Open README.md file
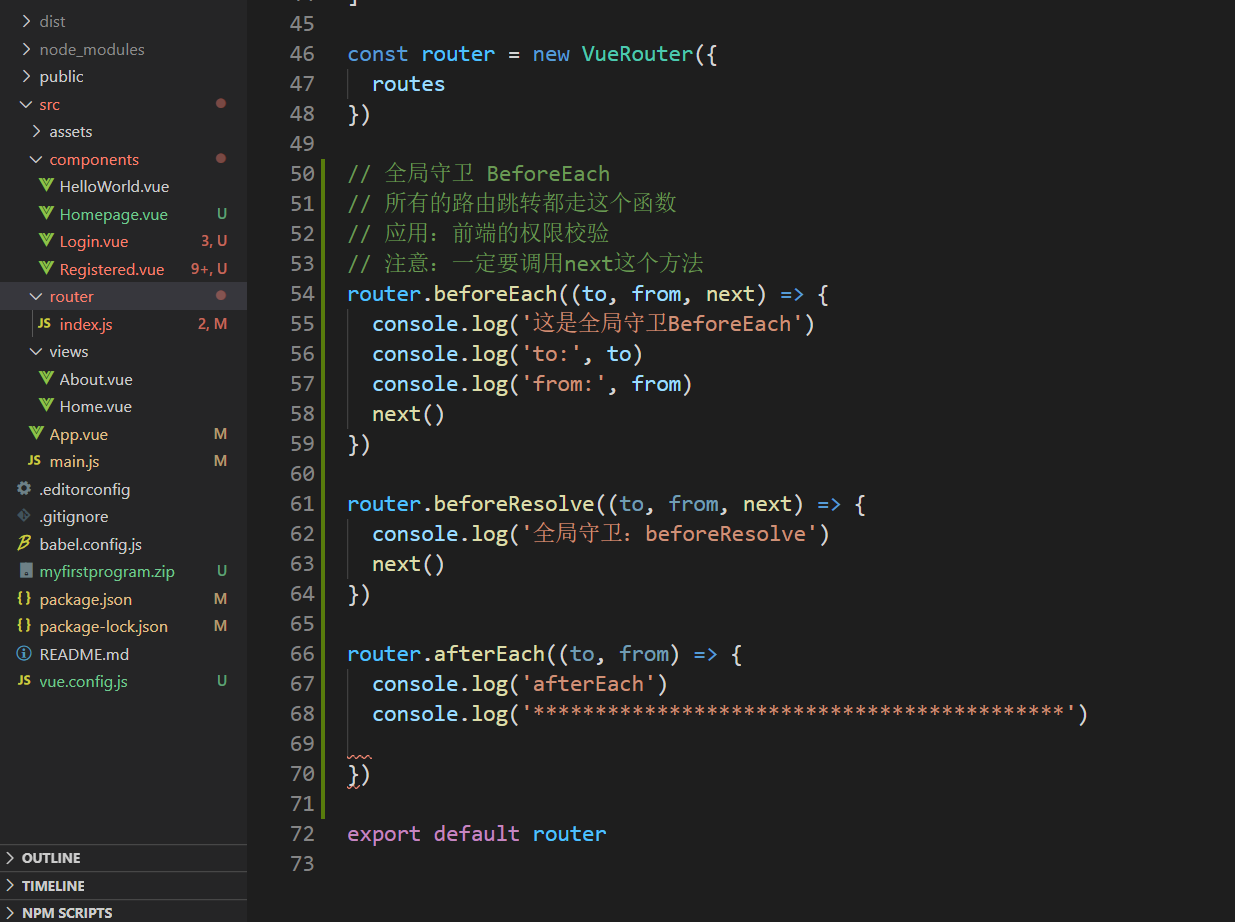The width and height of the screenshot is (1235, 922). [x=84, y=654]
